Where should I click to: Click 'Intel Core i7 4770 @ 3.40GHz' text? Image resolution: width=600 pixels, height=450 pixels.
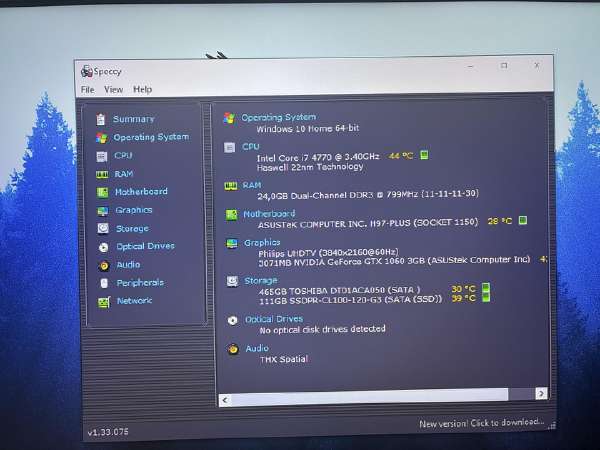(318, 157)
